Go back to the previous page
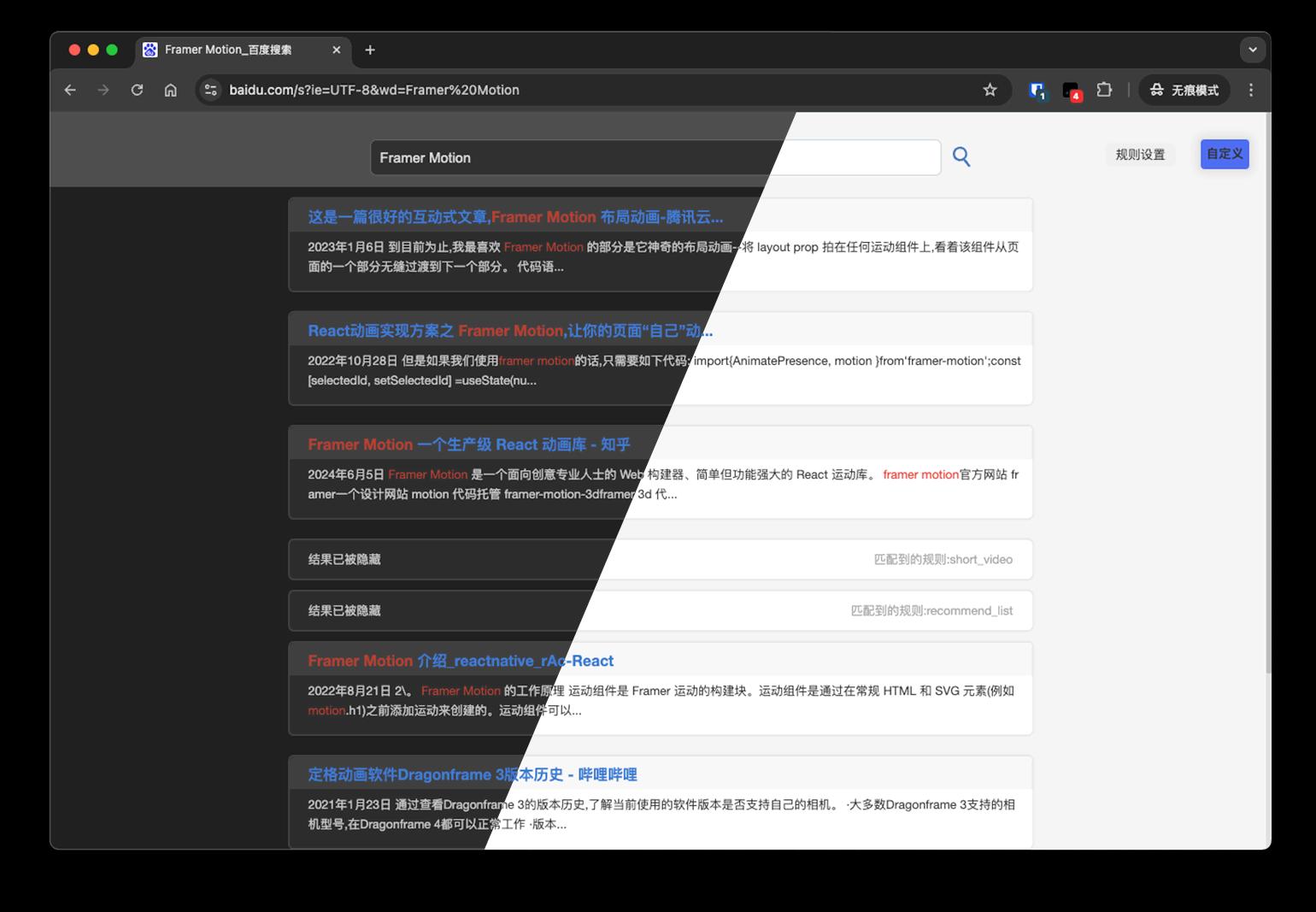 point(70,90)
